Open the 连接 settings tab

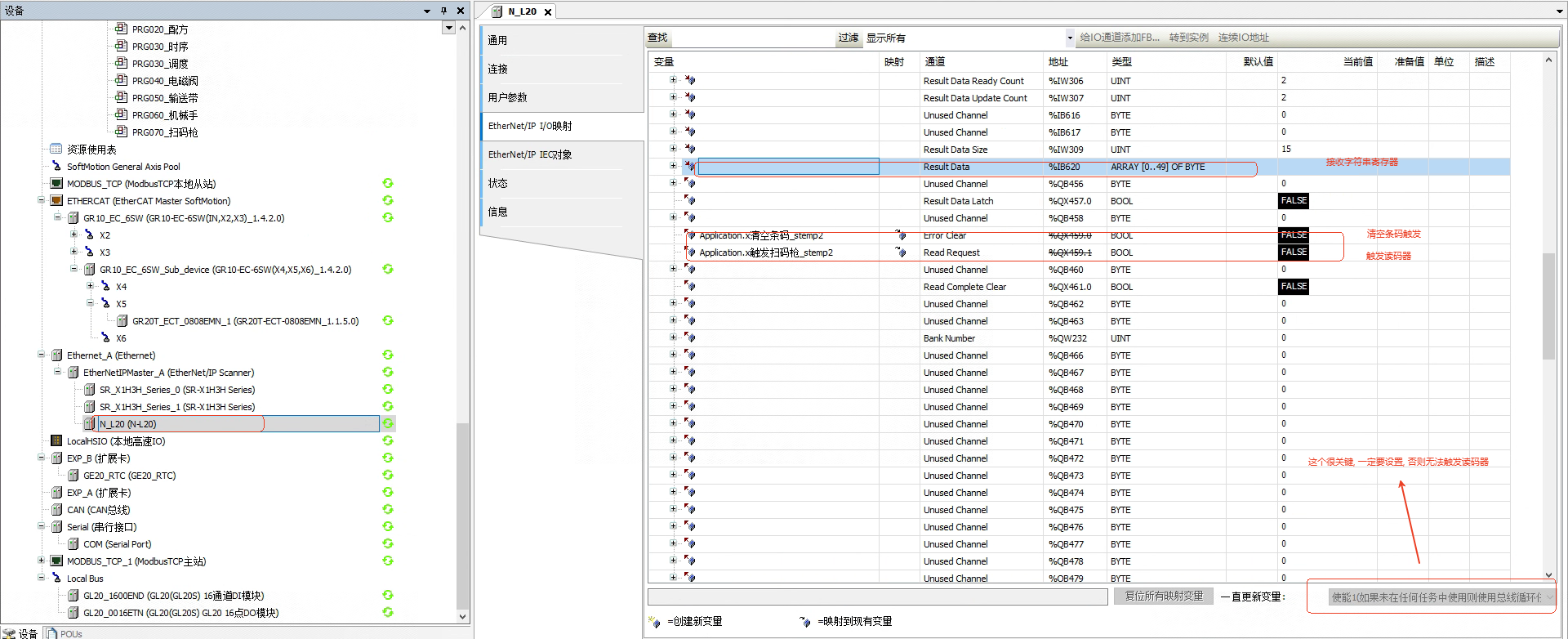497,69
